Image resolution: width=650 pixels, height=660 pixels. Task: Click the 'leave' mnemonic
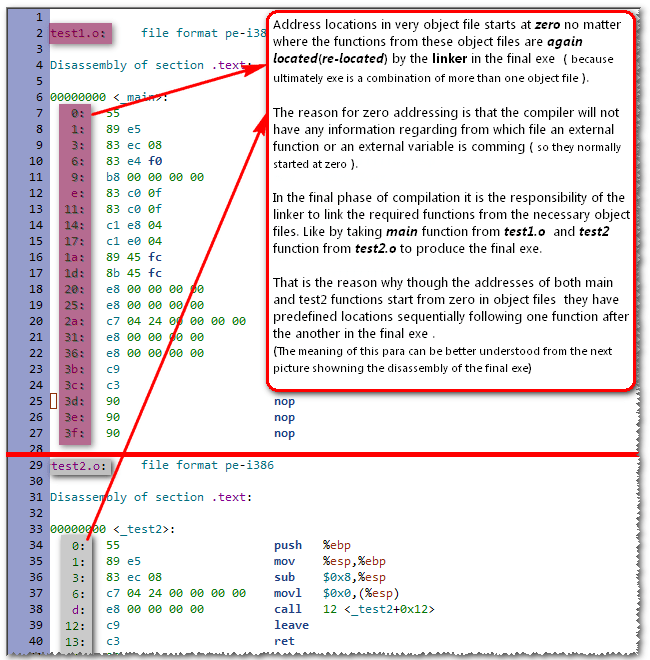[291, 625]
